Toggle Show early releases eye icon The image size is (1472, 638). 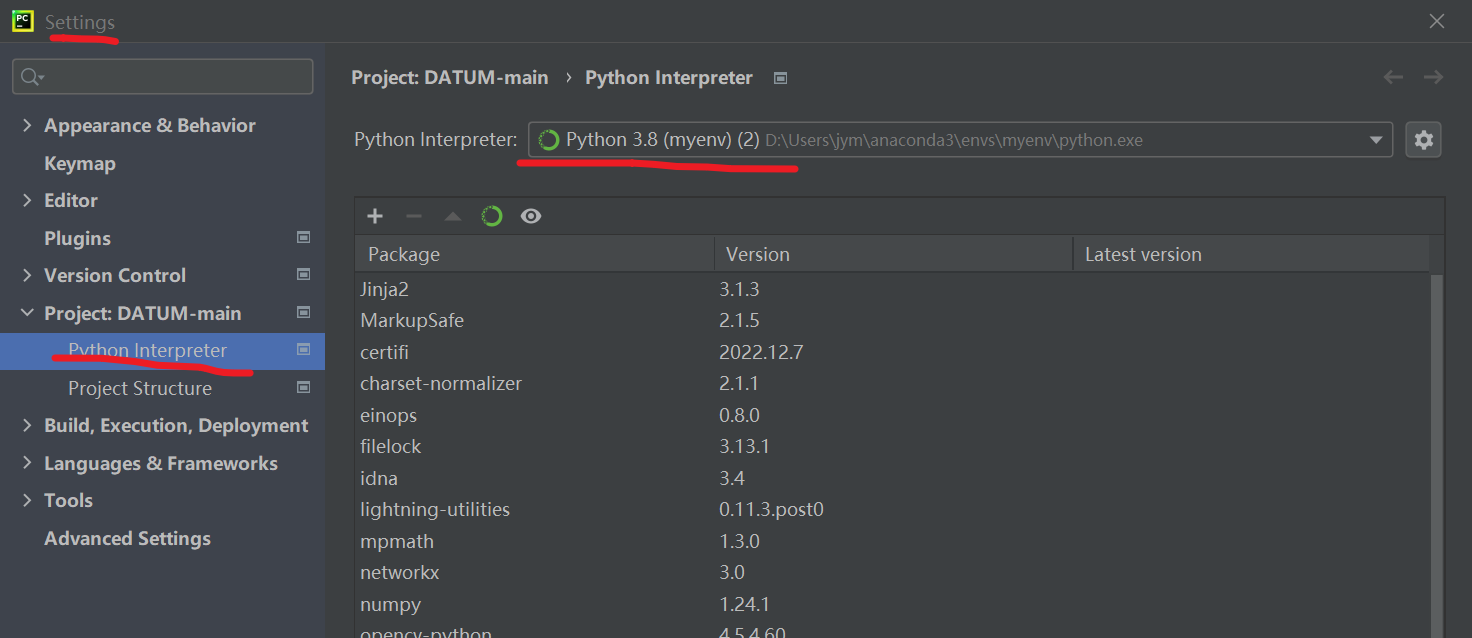531,216
